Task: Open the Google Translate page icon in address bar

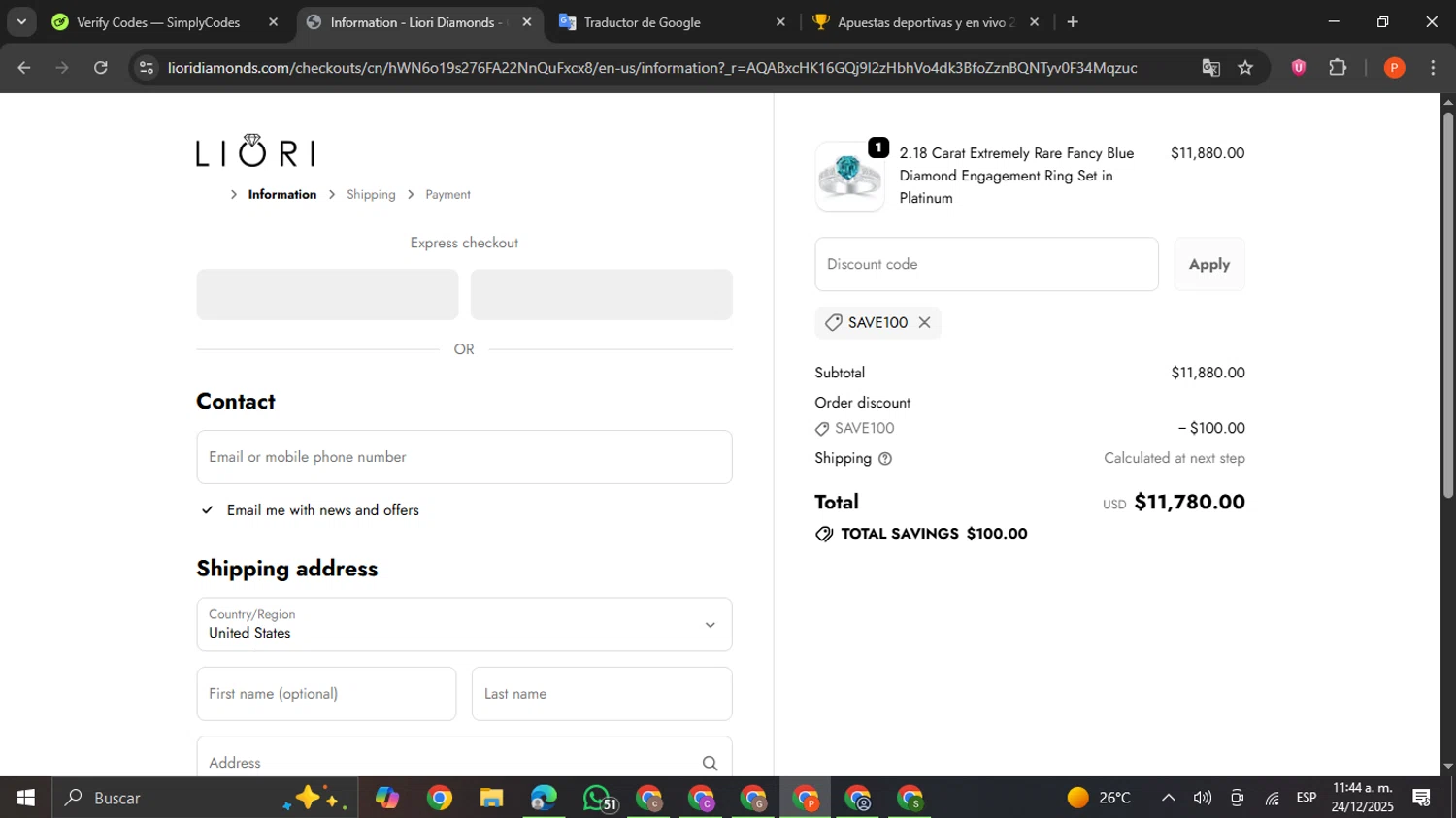Action: 1210,68
